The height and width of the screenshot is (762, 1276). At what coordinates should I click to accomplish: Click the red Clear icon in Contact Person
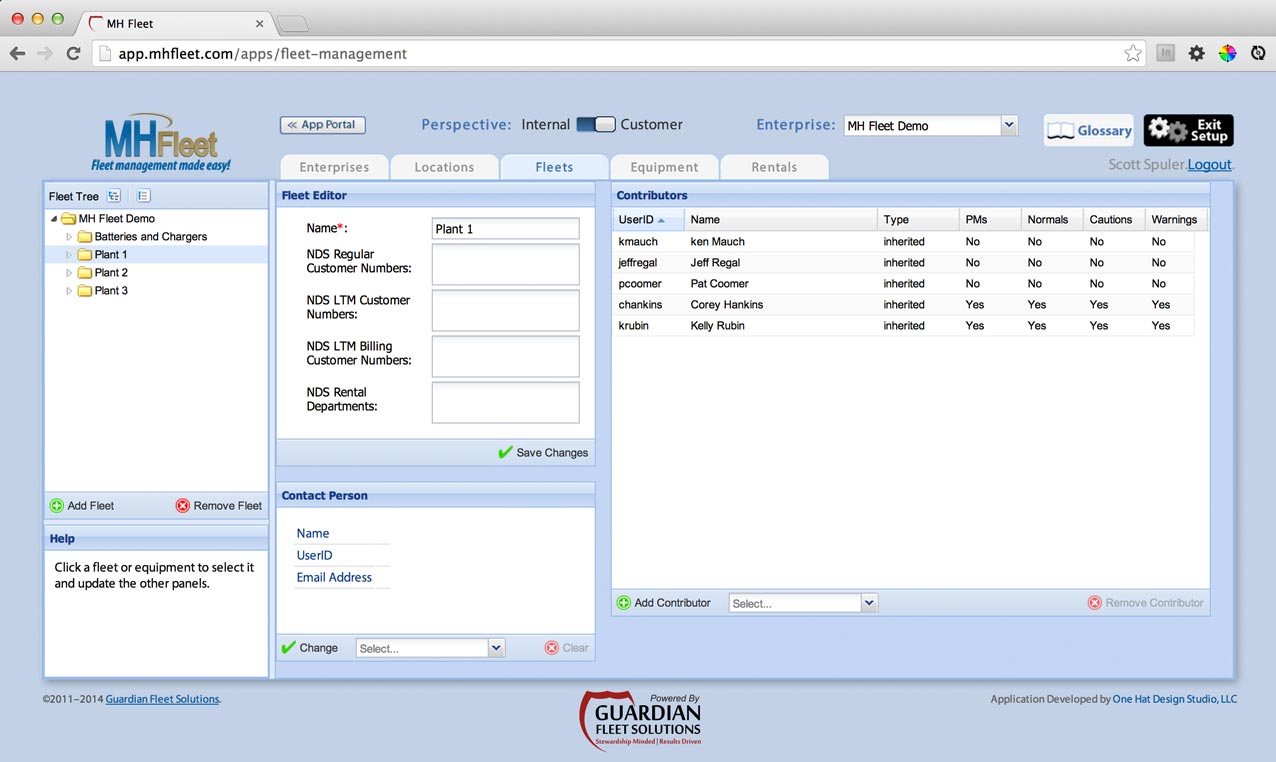point(551,648)
